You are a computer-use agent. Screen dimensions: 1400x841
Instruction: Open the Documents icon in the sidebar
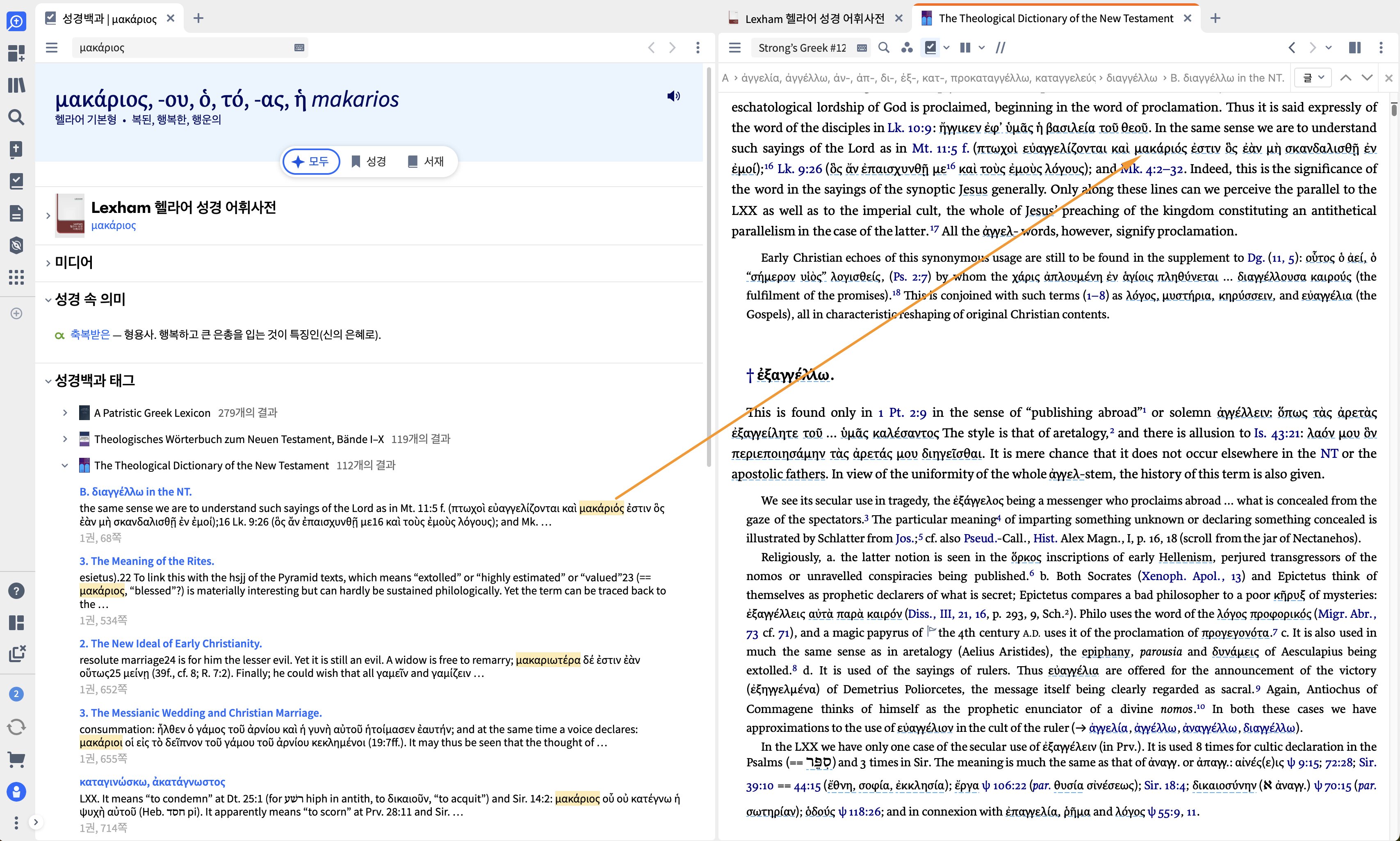pos(16,214)
